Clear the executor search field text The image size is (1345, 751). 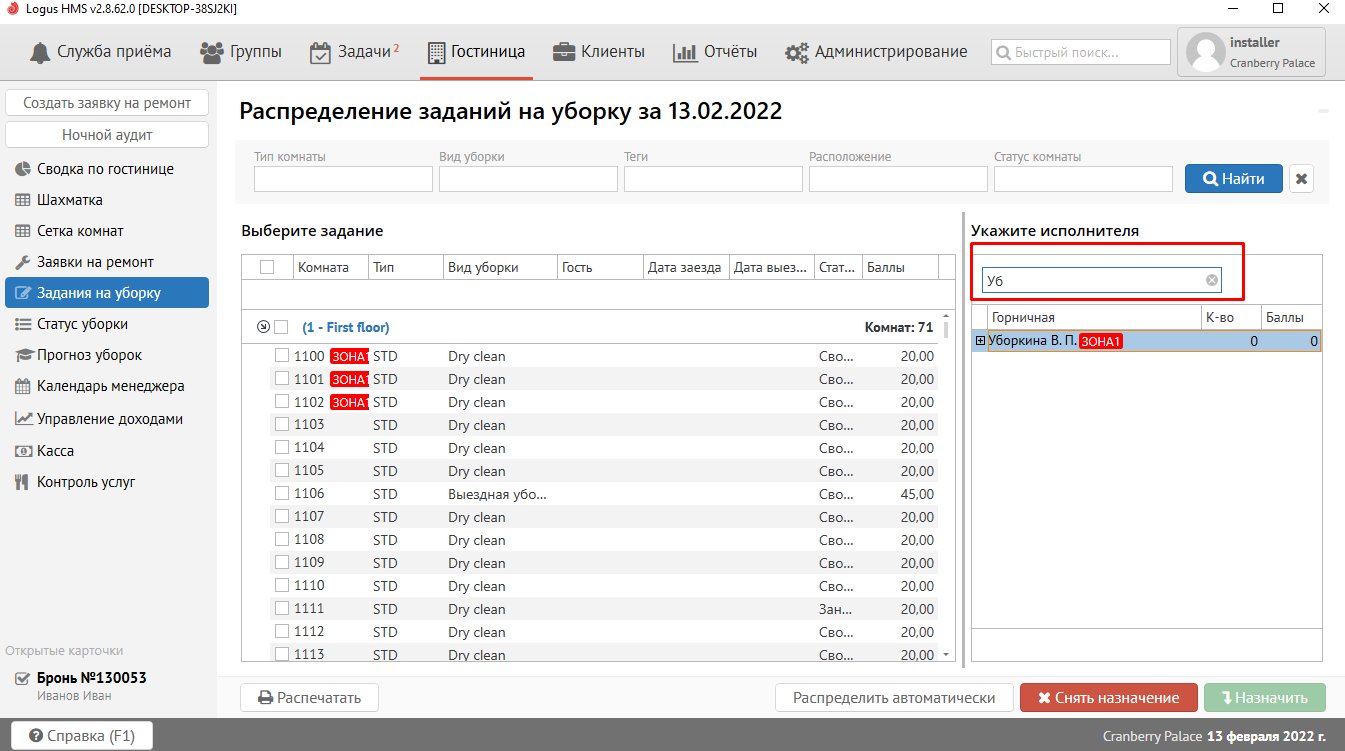pos(1211,281)
